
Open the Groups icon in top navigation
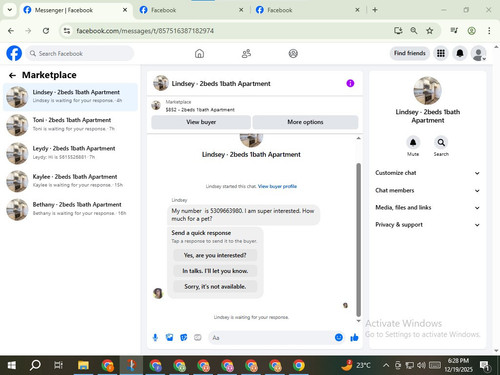[x=293, y=53]
